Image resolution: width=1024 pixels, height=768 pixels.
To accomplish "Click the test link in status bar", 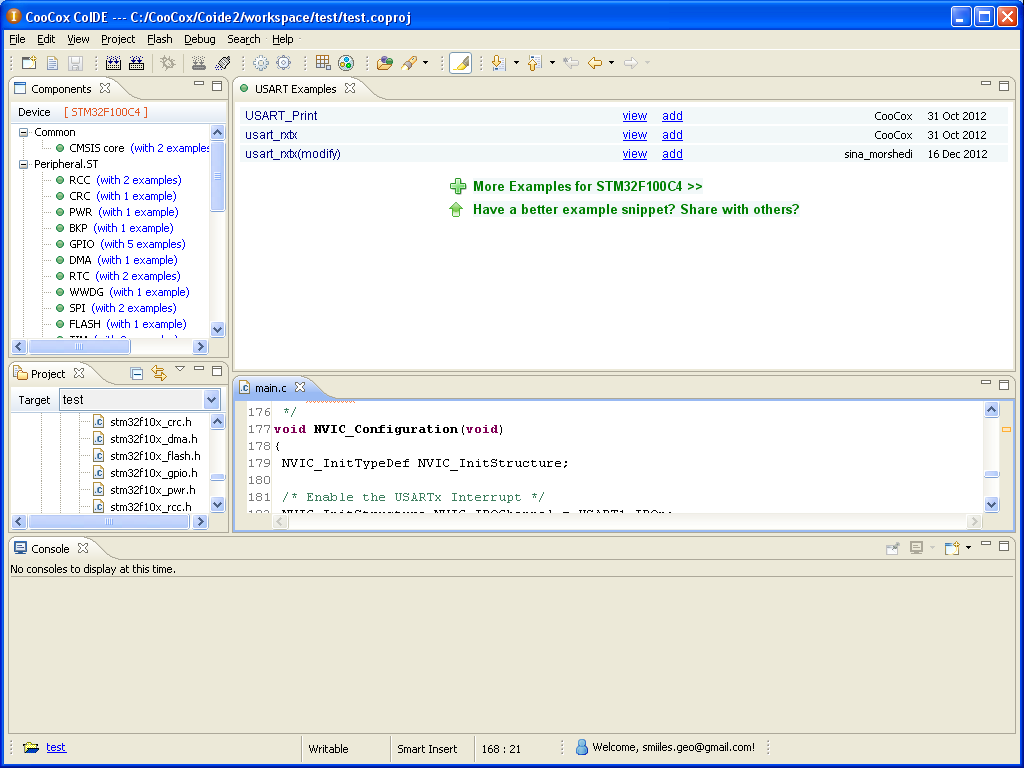I will (56, 747).
